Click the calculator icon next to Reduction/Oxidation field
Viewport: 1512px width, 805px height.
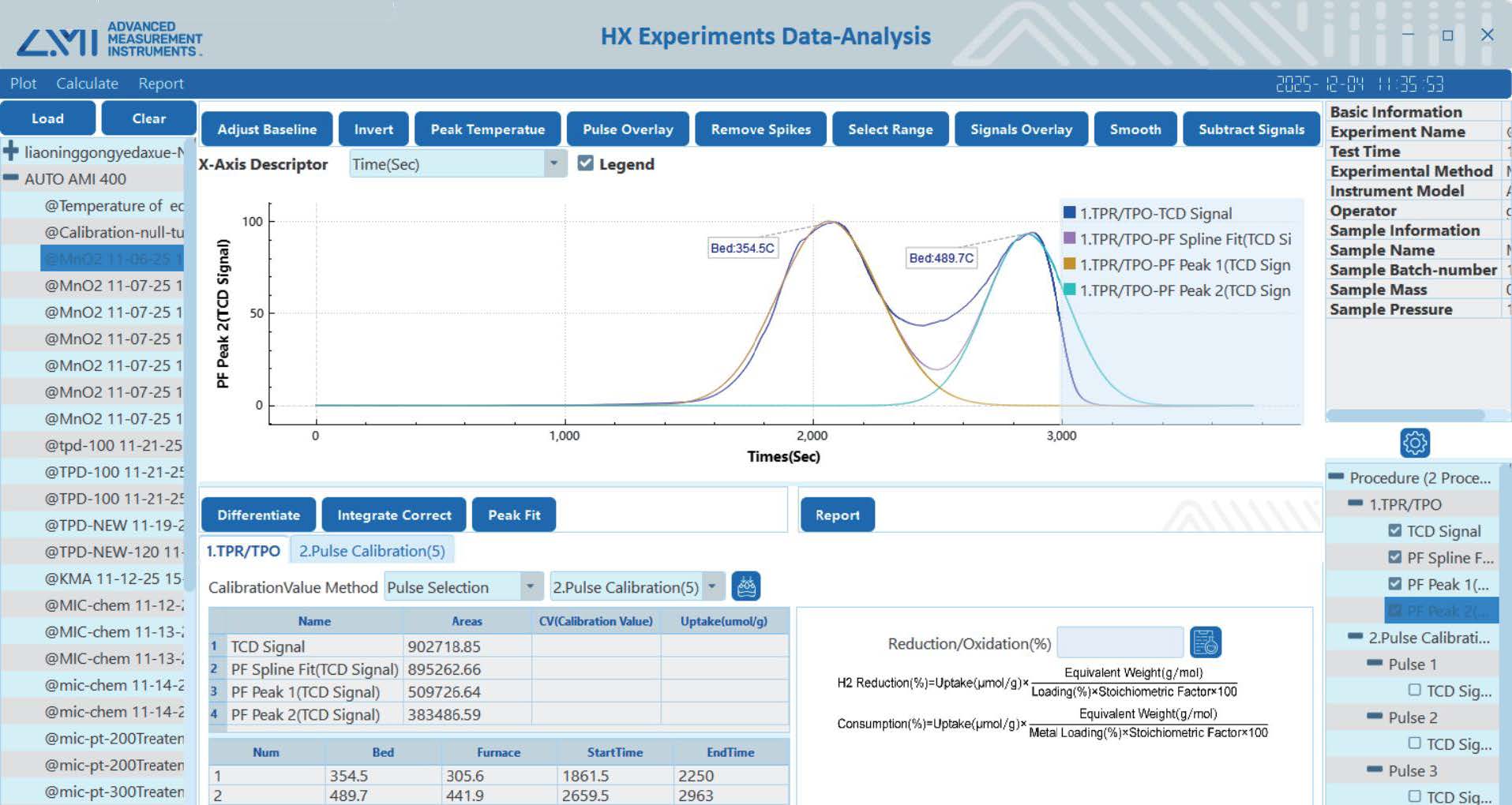pyautogui.click(x=1205, y=642)
